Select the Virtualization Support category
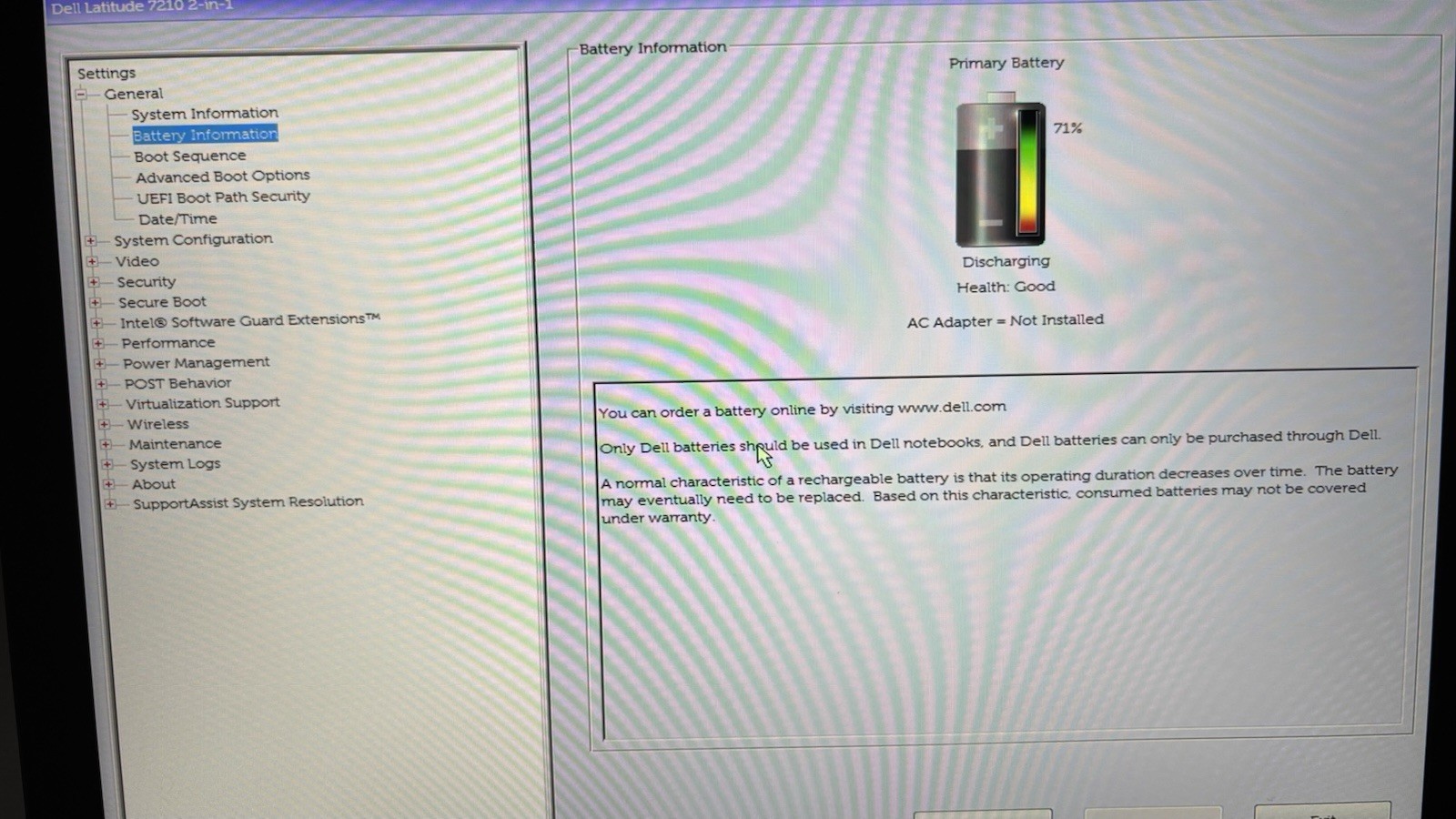Viewport: 1456px width, 819px height. tap(203, 403)
